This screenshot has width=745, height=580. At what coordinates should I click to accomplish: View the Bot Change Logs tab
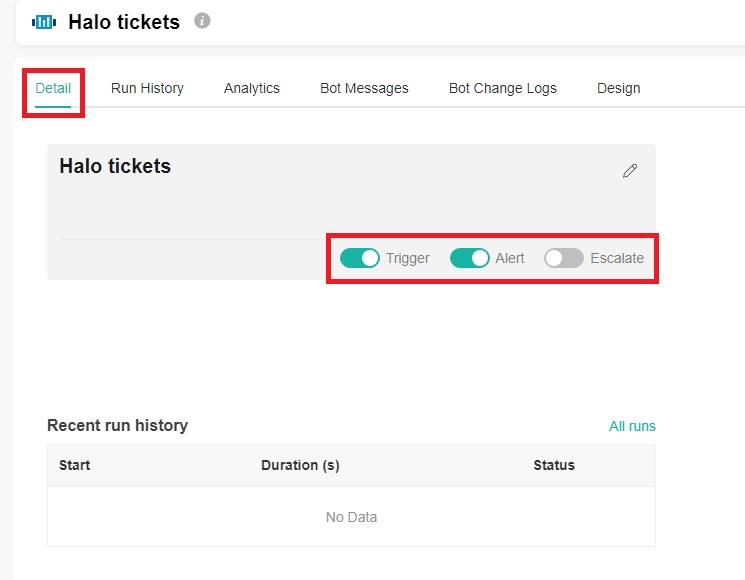point(502,88)
